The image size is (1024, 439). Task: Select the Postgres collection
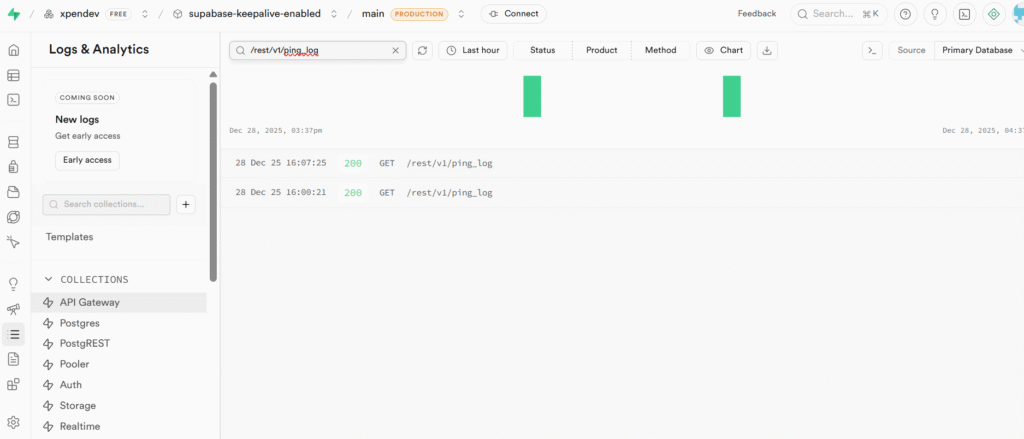pyautogui.click(x=80, y=323)
